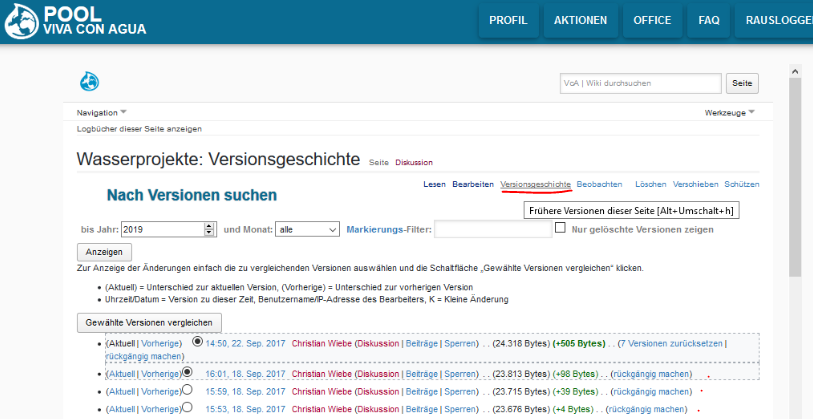Click the Anzeigen button
The width and height of the screenshot is (813, 419).
[x=104, y=252]
